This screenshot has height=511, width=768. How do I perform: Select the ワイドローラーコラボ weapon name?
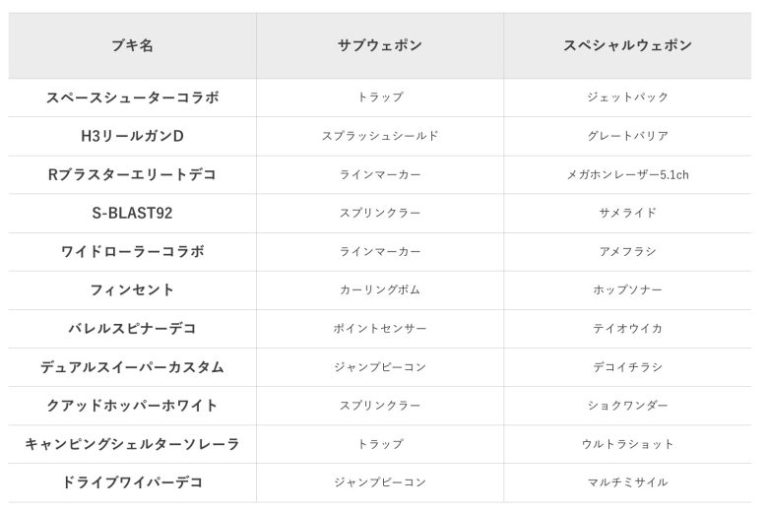(x=132, y=252)
